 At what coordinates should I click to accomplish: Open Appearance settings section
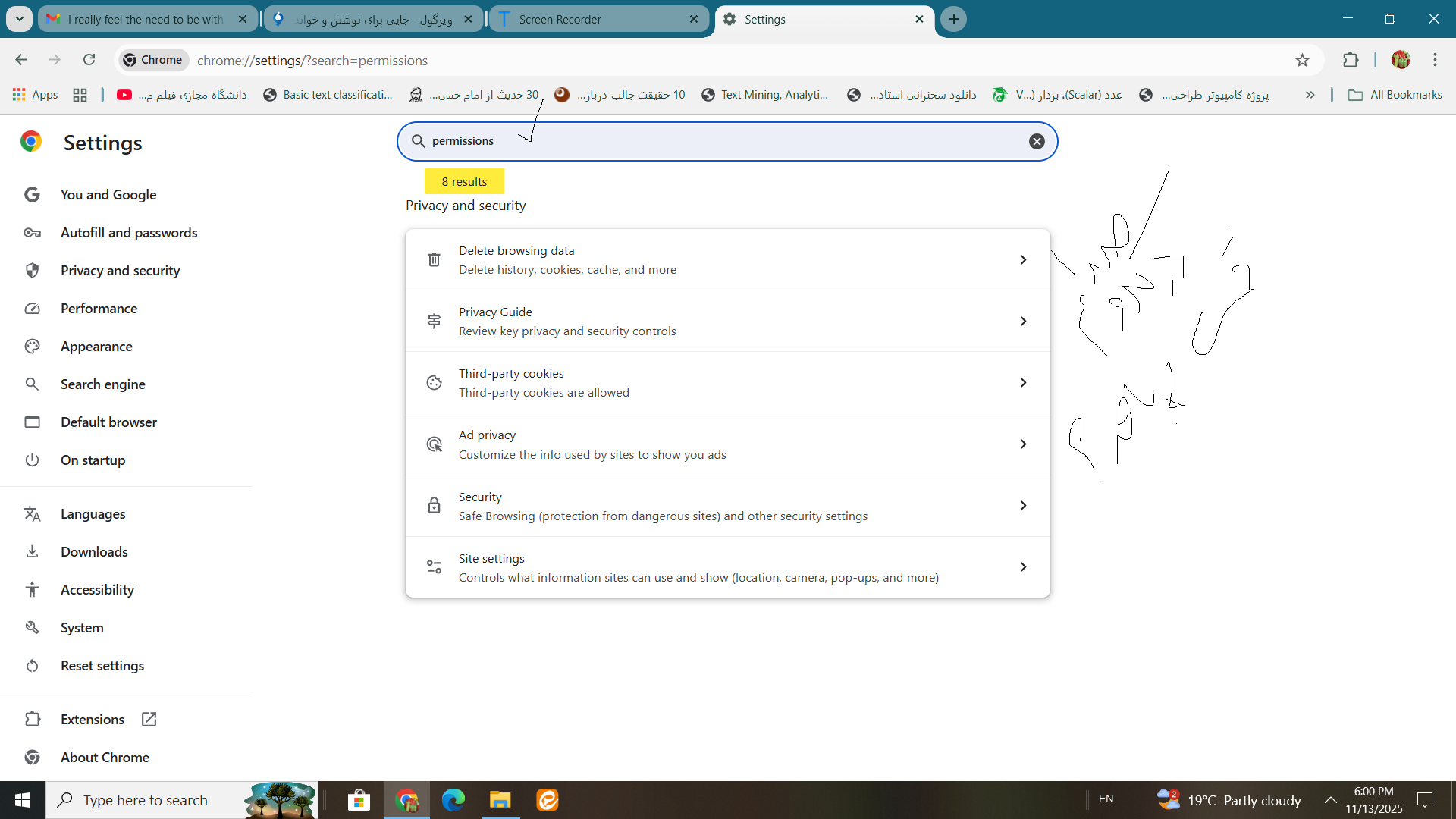96,347
